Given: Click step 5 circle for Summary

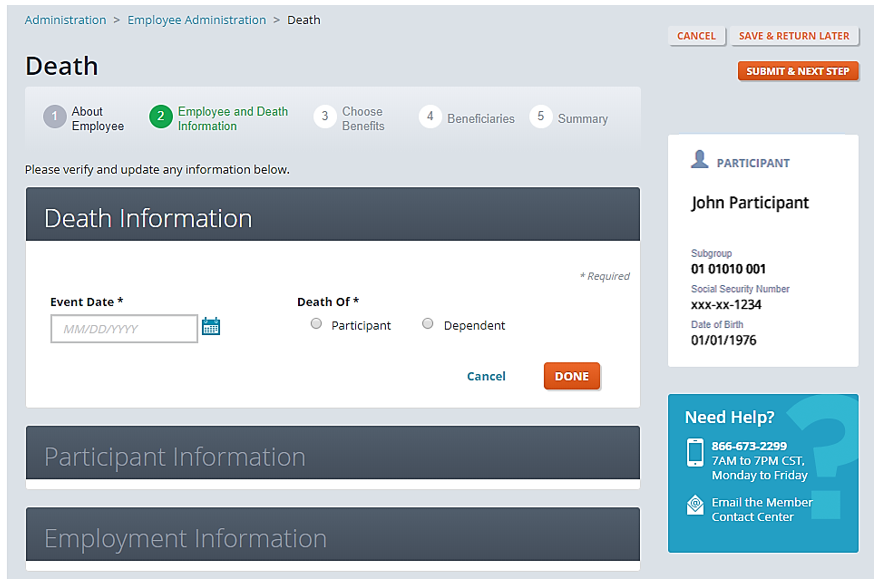Looking at the screenshot, I should coord(540,117).
